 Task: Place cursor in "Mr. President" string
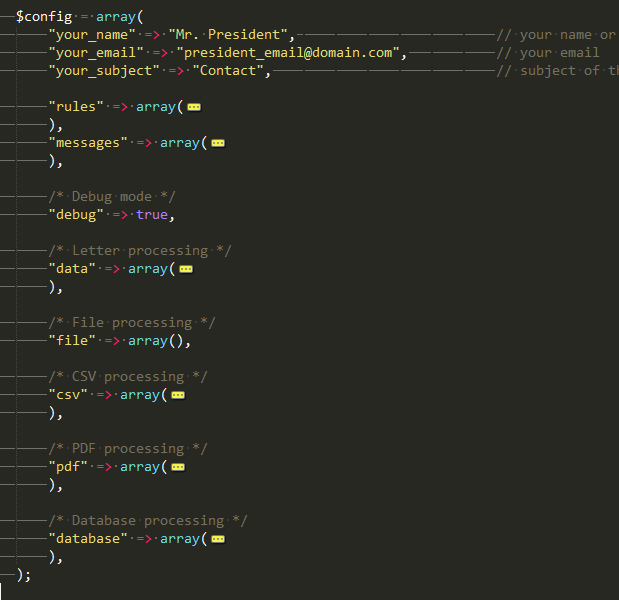point(228,35)
